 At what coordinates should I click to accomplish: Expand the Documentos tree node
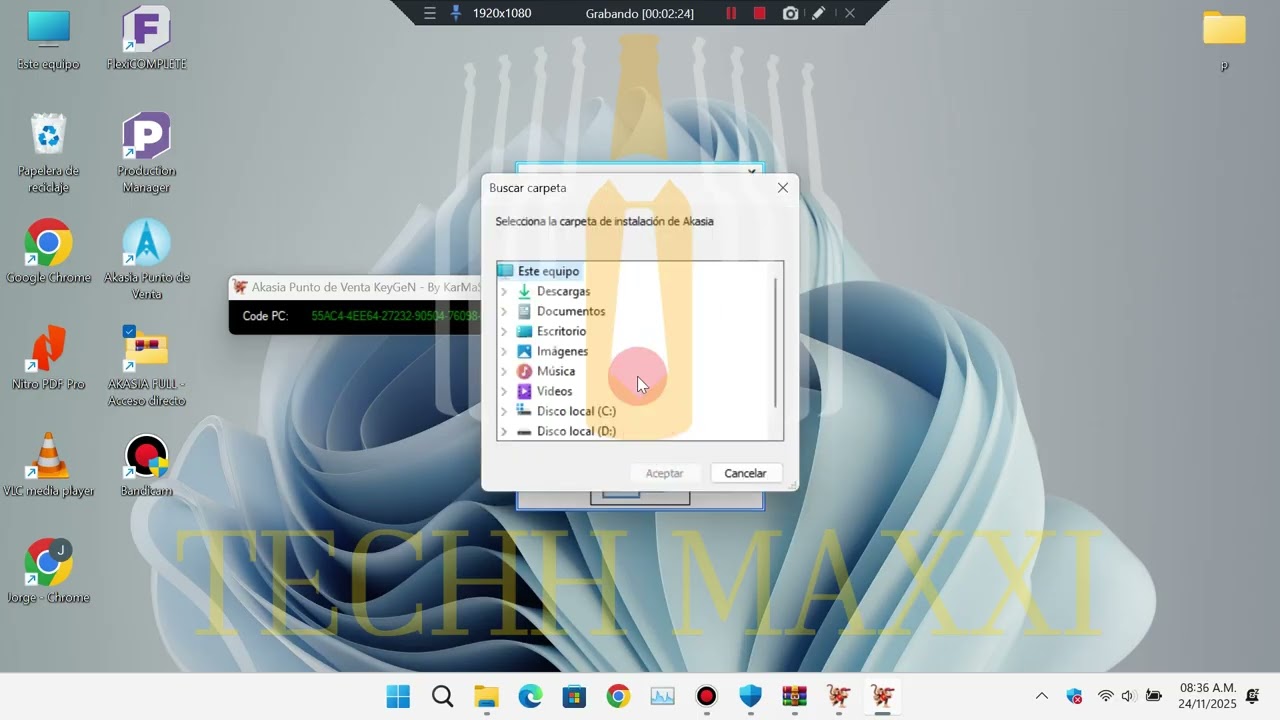504,312
